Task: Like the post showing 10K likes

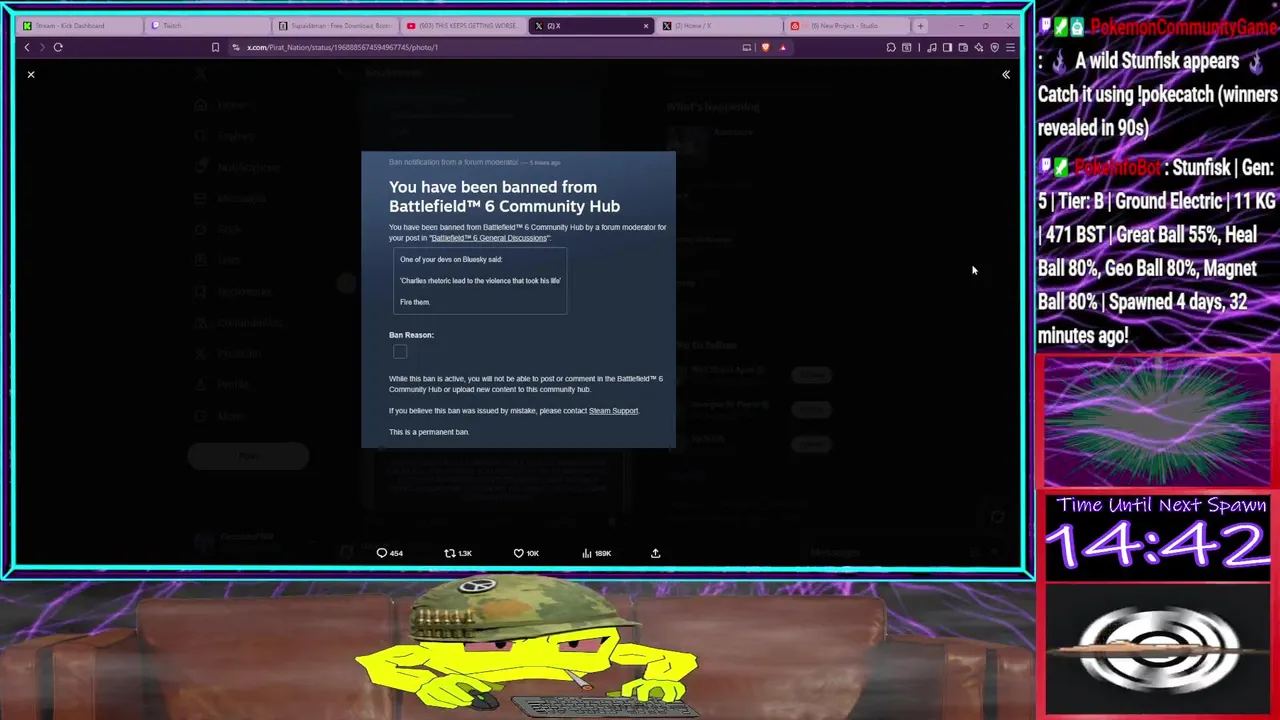Action: point(526,553)
